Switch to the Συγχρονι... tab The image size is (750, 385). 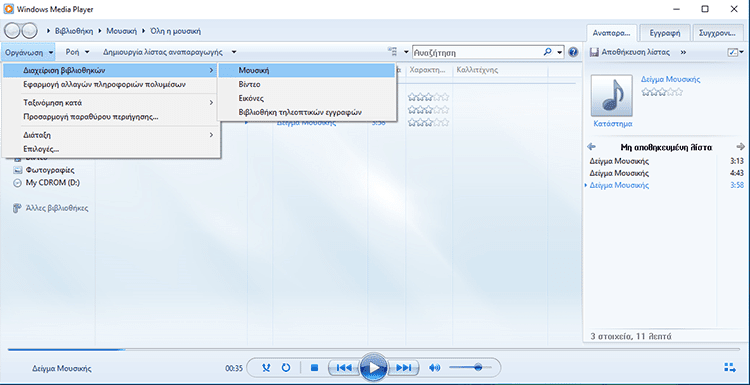point(717,33)
